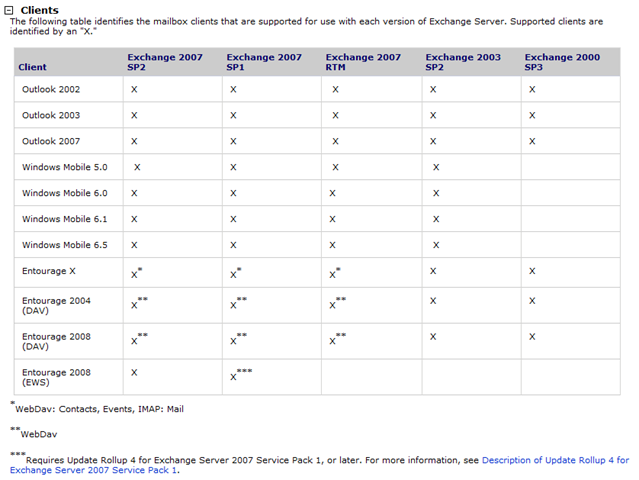639x480 pixels.
Task: Click Outlook 2003 X under Exchange 2003 SP2
Action: pos(433,115)
